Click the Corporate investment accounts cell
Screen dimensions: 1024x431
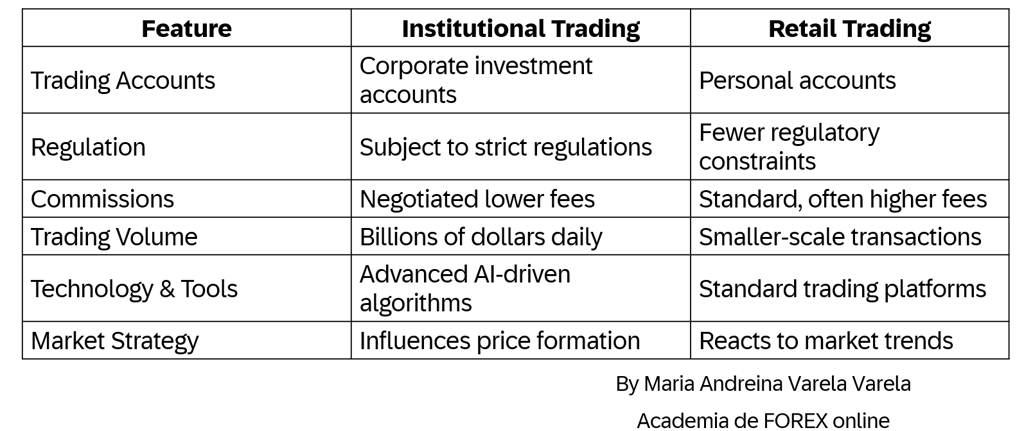520,80
